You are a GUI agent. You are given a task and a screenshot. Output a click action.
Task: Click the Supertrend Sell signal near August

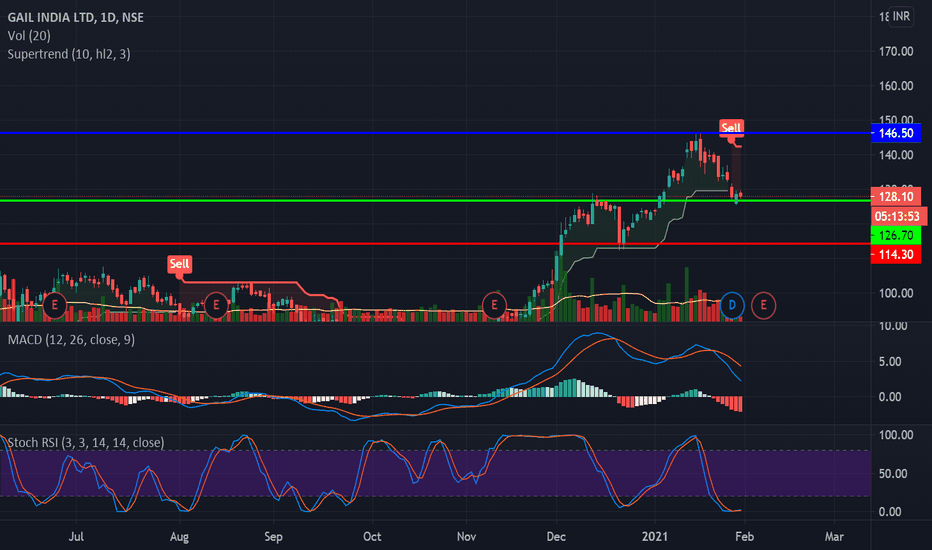tap(179, 264)
